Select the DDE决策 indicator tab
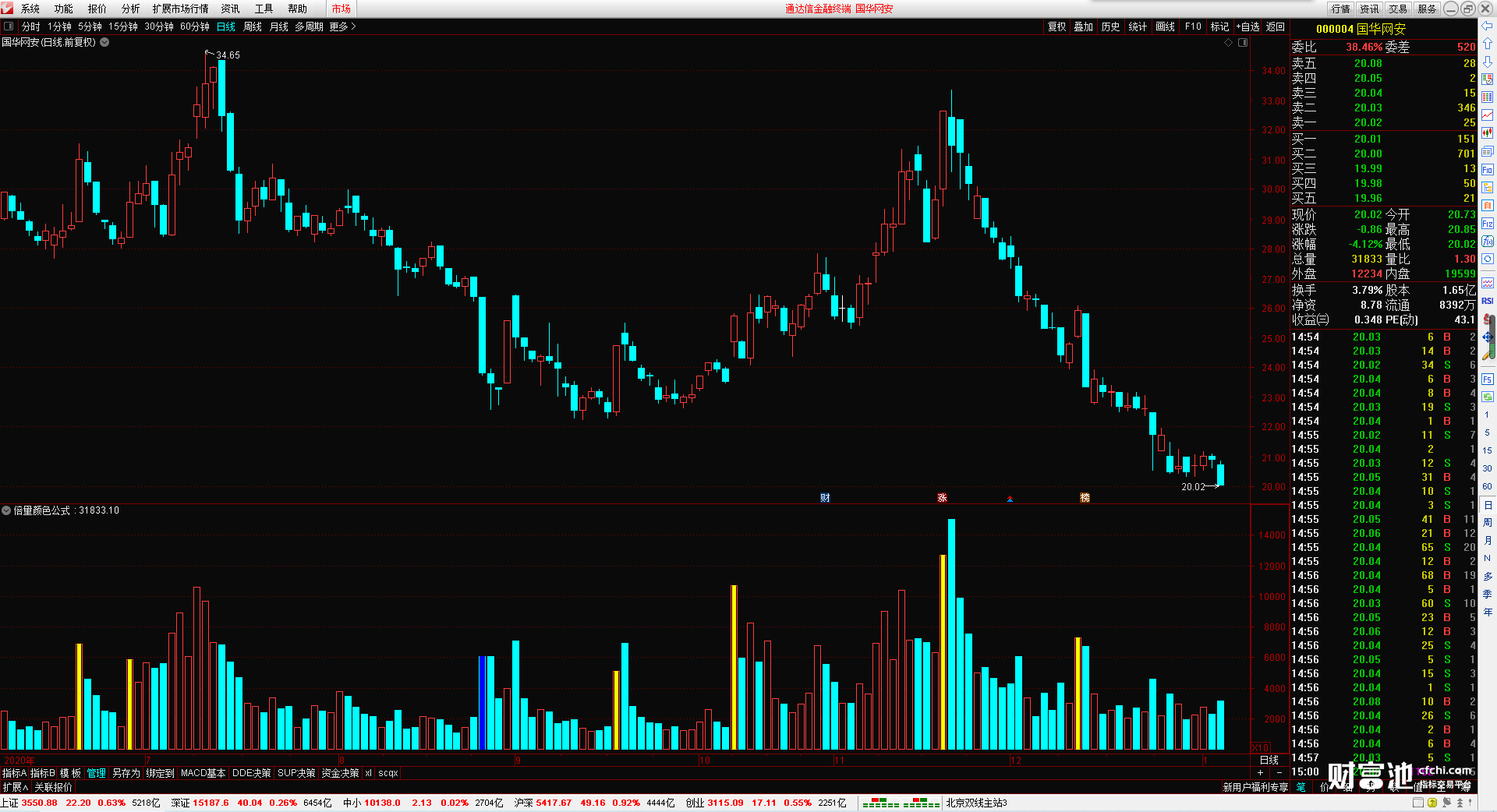 252,773
